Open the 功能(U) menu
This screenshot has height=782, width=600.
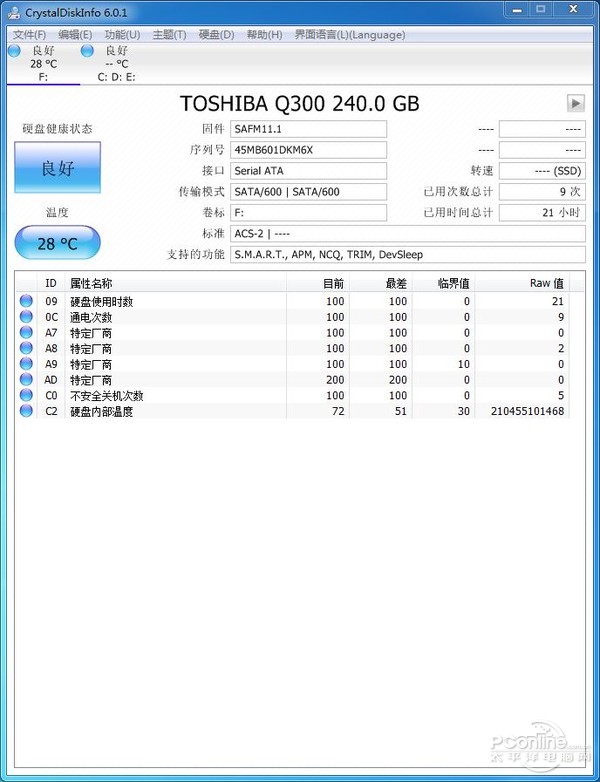click(x=122, y=35)
